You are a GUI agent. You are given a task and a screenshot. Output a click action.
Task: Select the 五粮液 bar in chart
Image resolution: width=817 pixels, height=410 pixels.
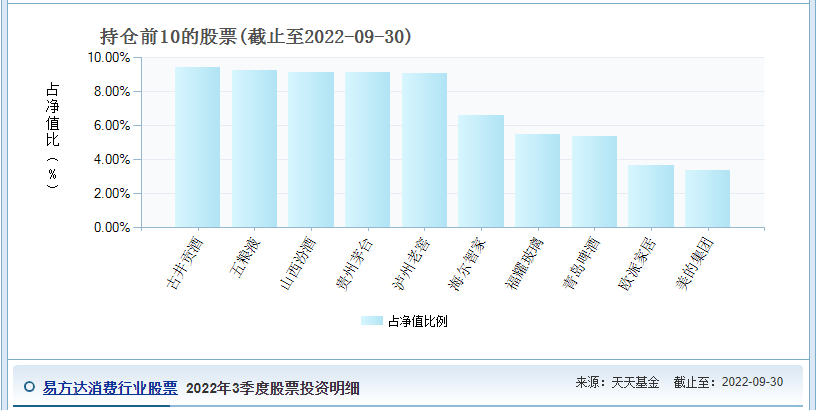254,148
